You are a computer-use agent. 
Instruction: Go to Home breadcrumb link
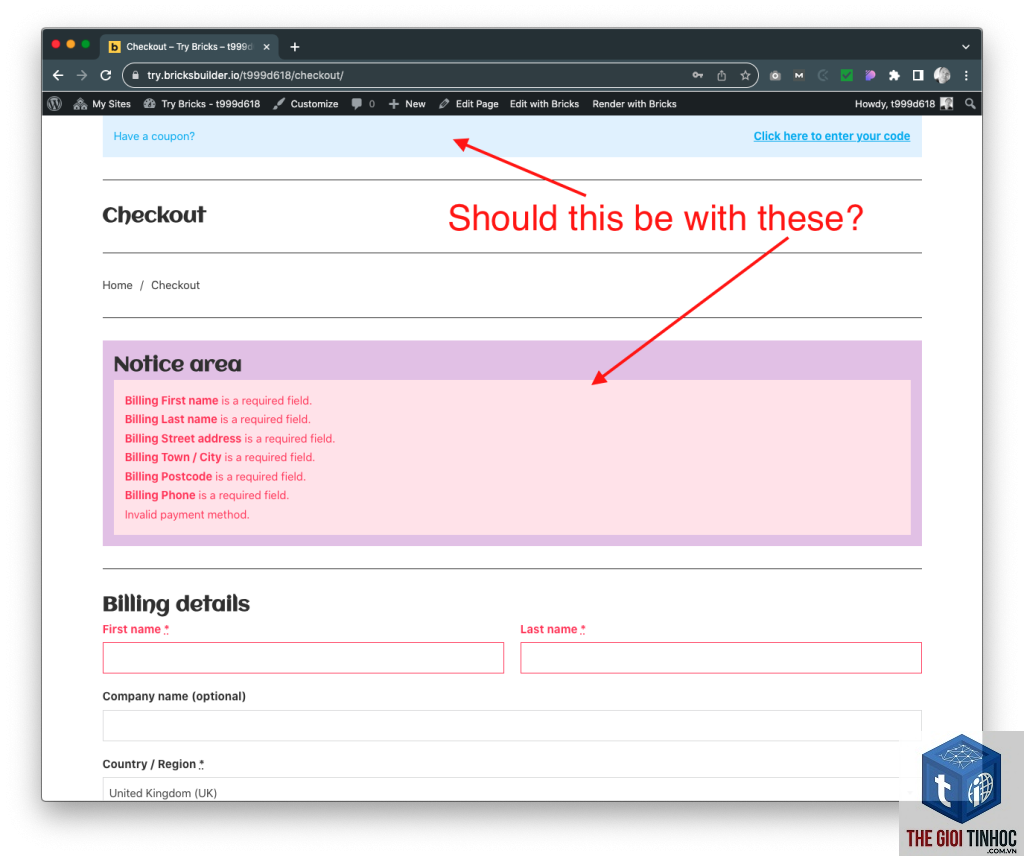point(118,285)
